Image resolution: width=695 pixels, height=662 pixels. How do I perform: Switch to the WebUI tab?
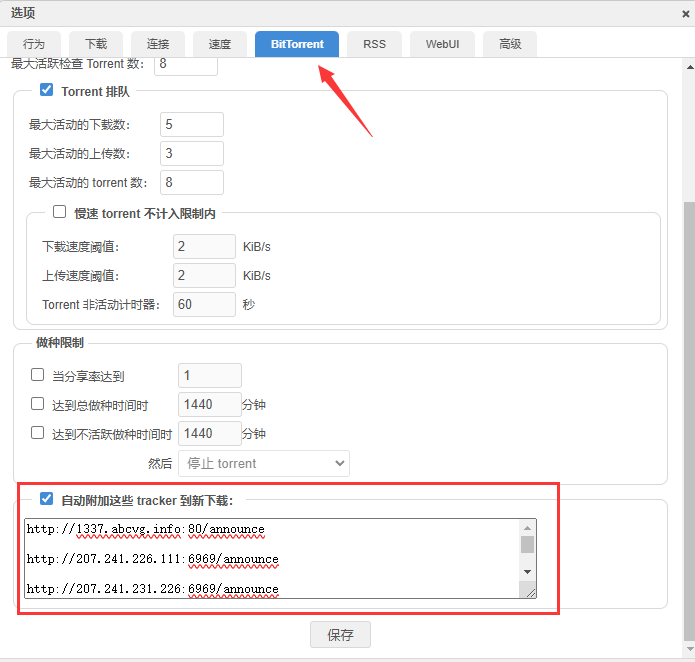coord(442,44)
